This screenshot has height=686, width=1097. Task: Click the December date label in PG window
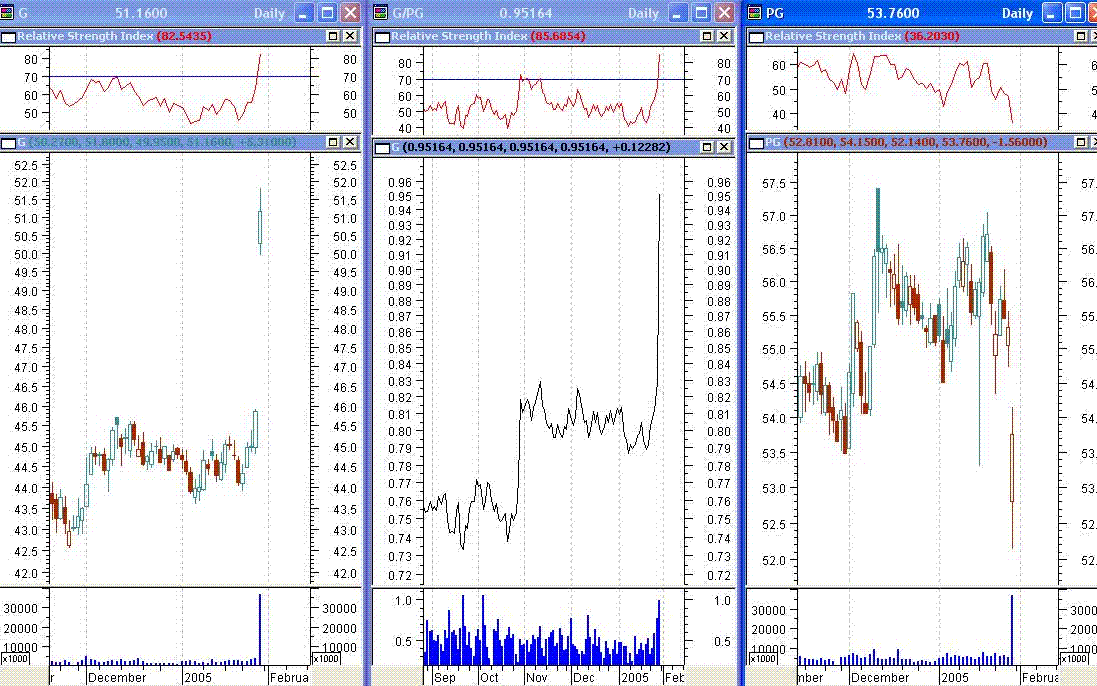pyautogui.click(x=880, y=678)
